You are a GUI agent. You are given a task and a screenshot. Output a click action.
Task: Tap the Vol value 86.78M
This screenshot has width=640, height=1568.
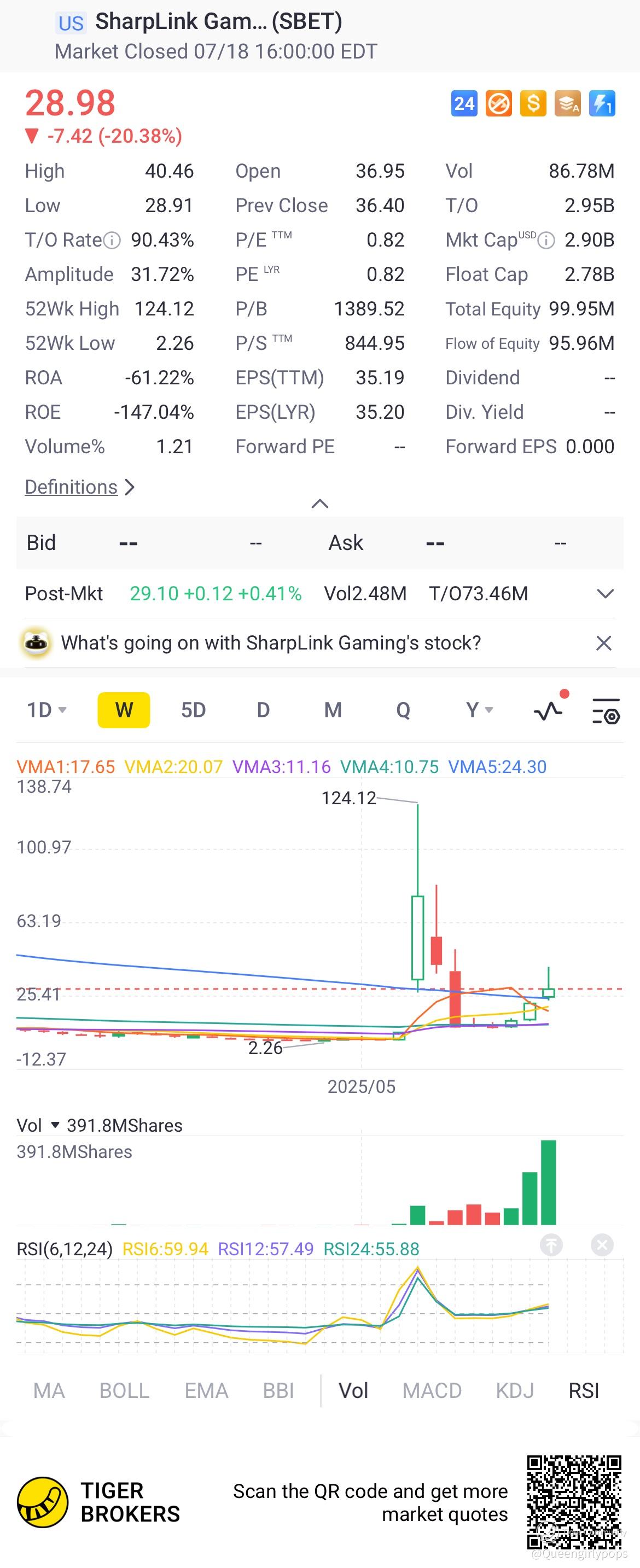pos(581,171)
